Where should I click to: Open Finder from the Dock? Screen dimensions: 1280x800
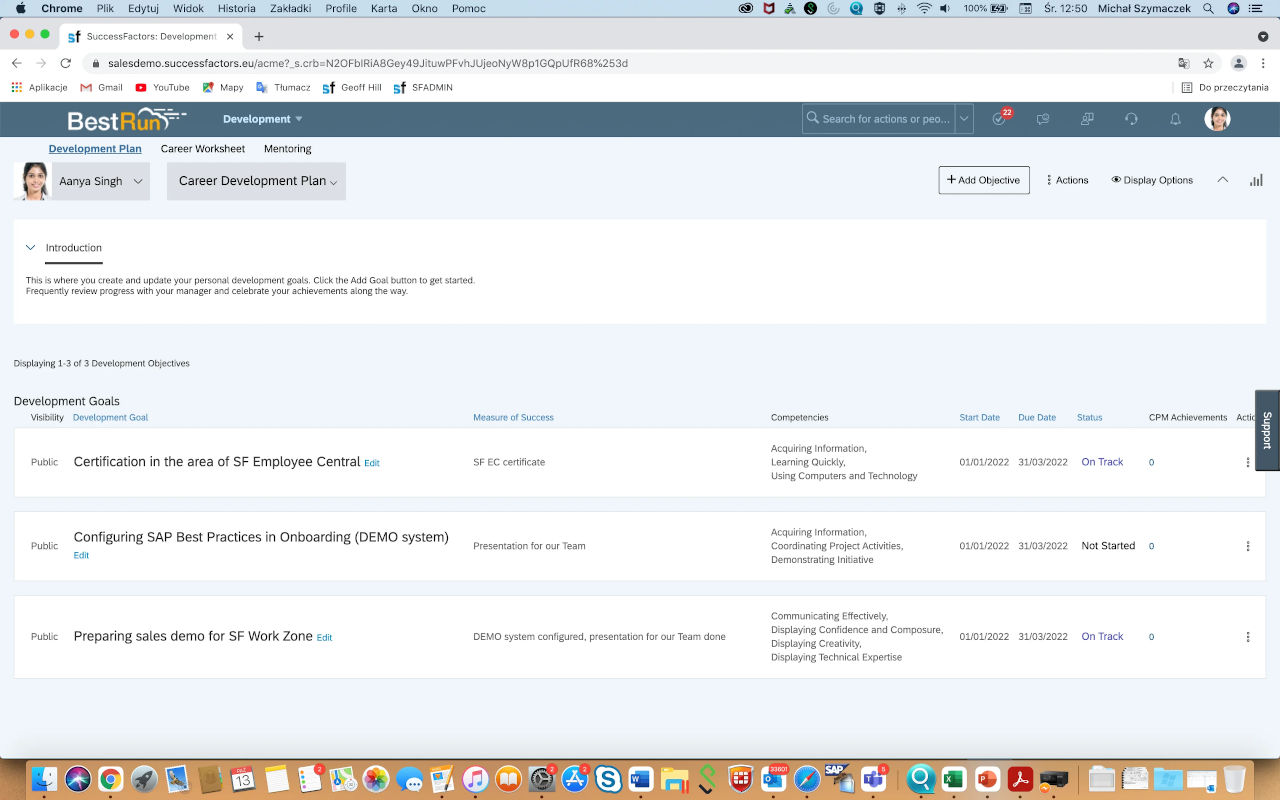(x=44, y=779)
